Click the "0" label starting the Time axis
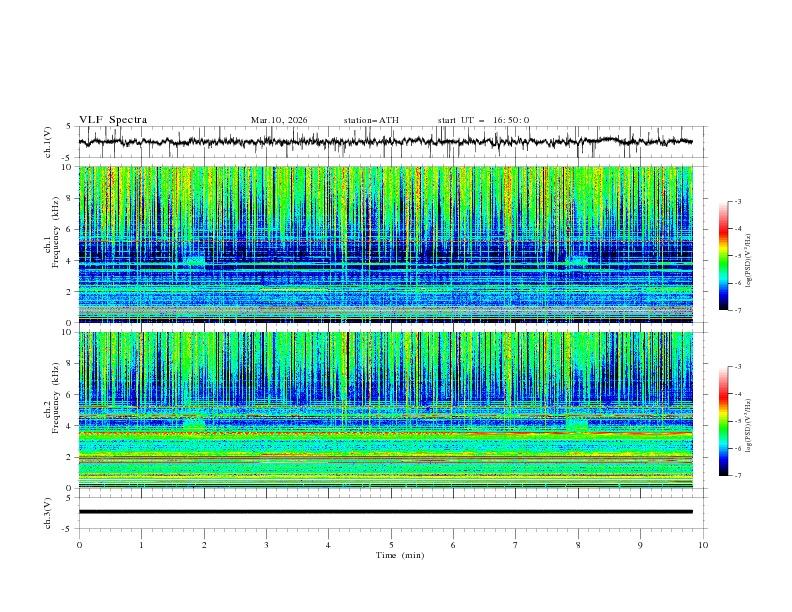The height and width of the screenshot is (612, 792). click(79, 545)
